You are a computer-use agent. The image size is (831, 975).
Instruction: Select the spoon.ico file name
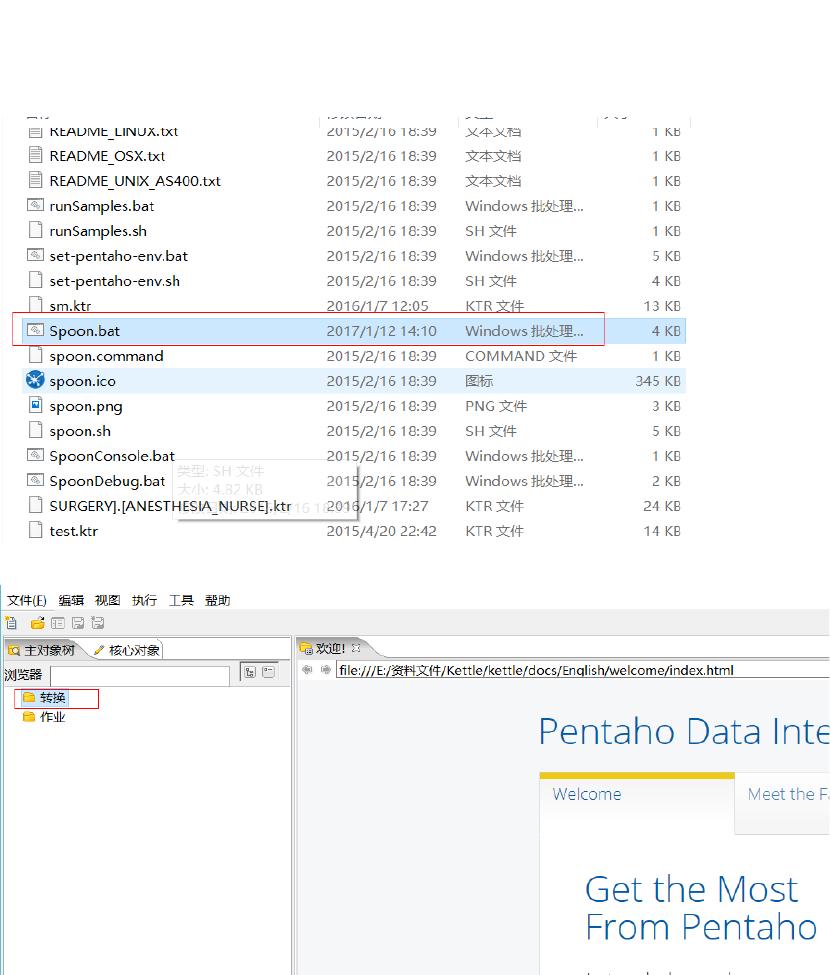[82, 381]
